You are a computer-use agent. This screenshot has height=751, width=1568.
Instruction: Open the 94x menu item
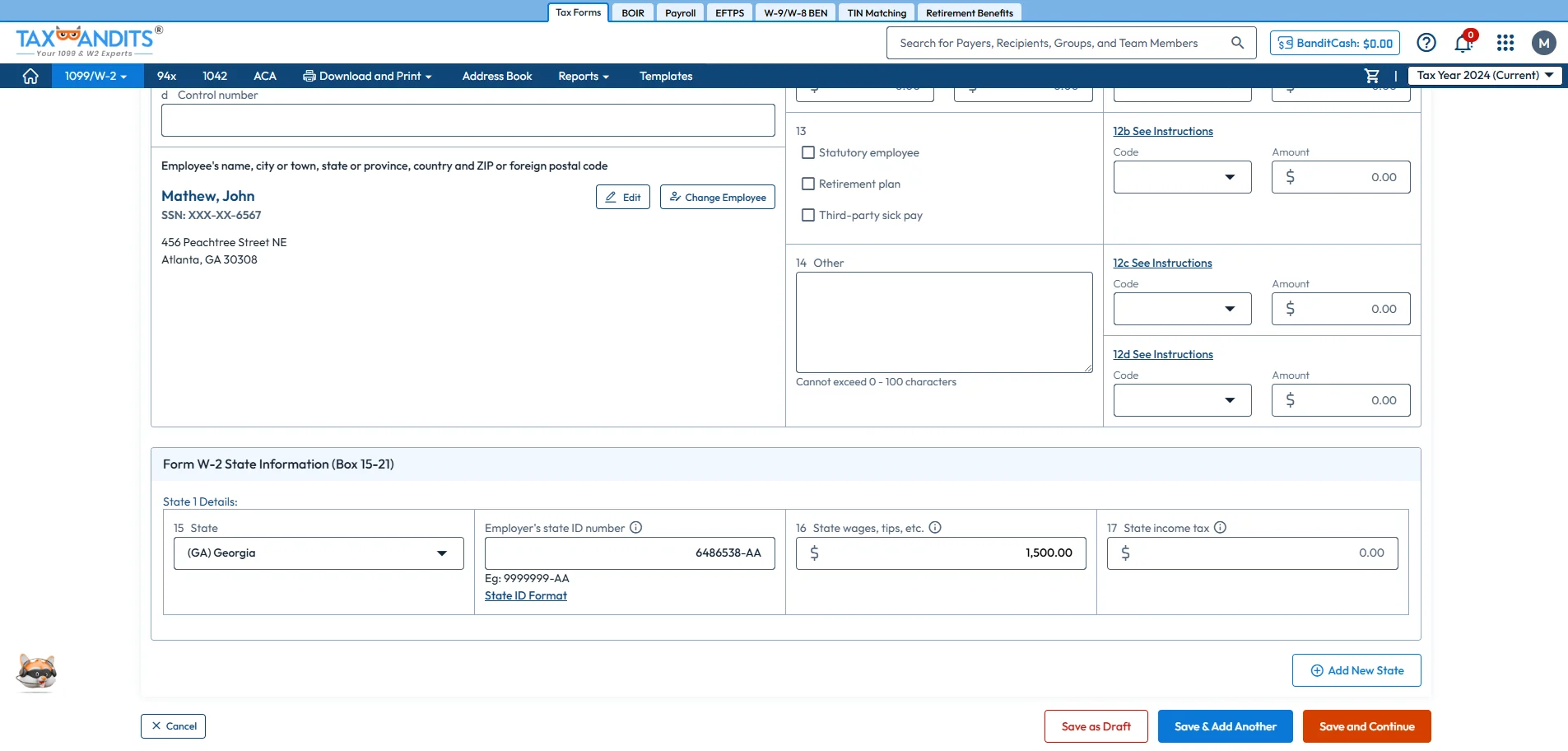(166, 76)
